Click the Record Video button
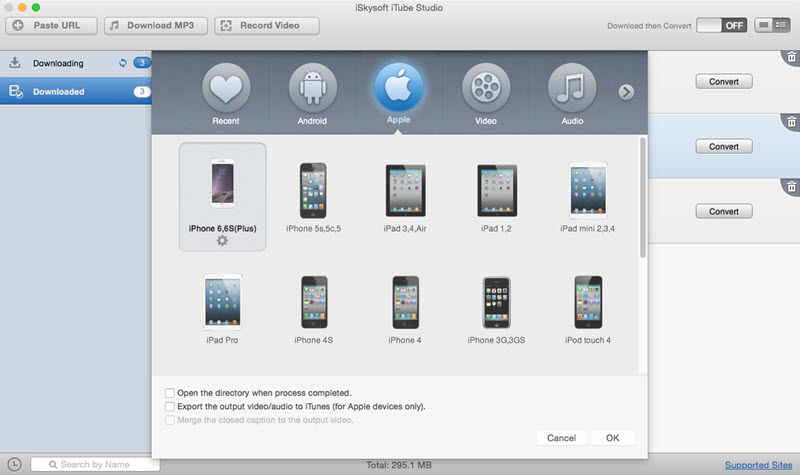 click(267, 26)
